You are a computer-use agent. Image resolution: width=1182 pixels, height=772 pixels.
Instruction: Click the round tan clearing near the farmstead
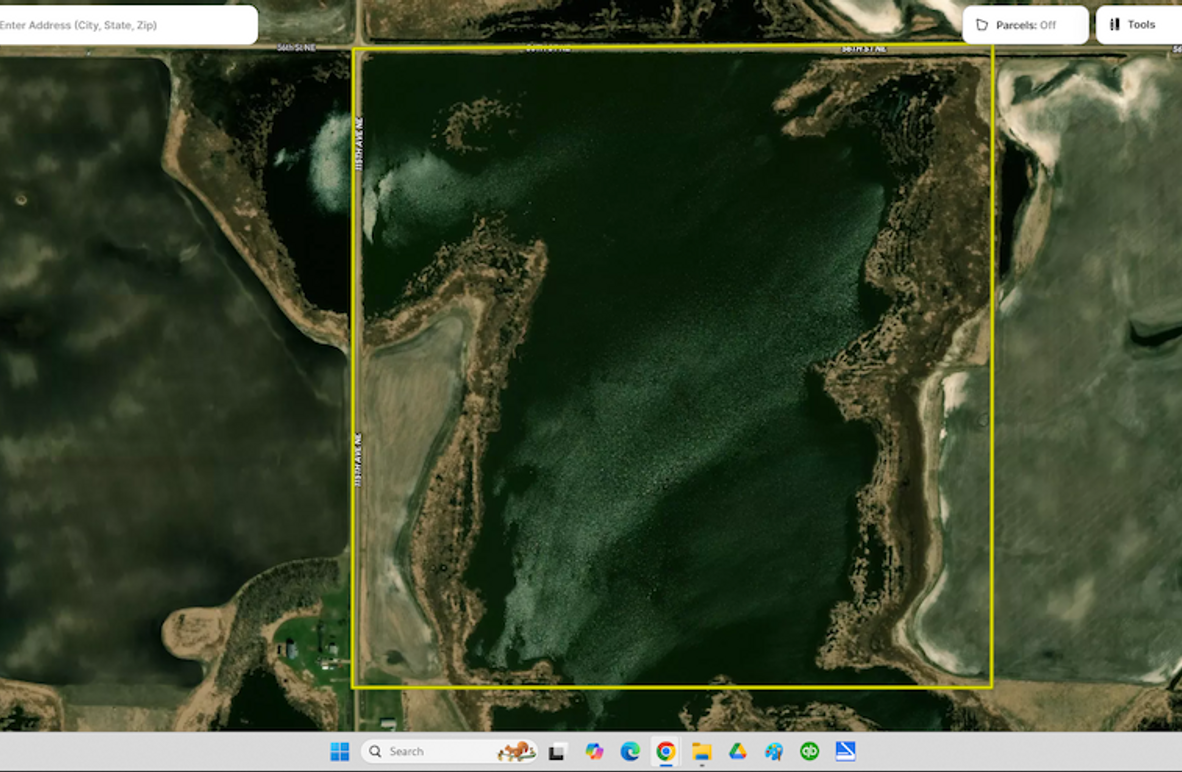tap(195, 632)
